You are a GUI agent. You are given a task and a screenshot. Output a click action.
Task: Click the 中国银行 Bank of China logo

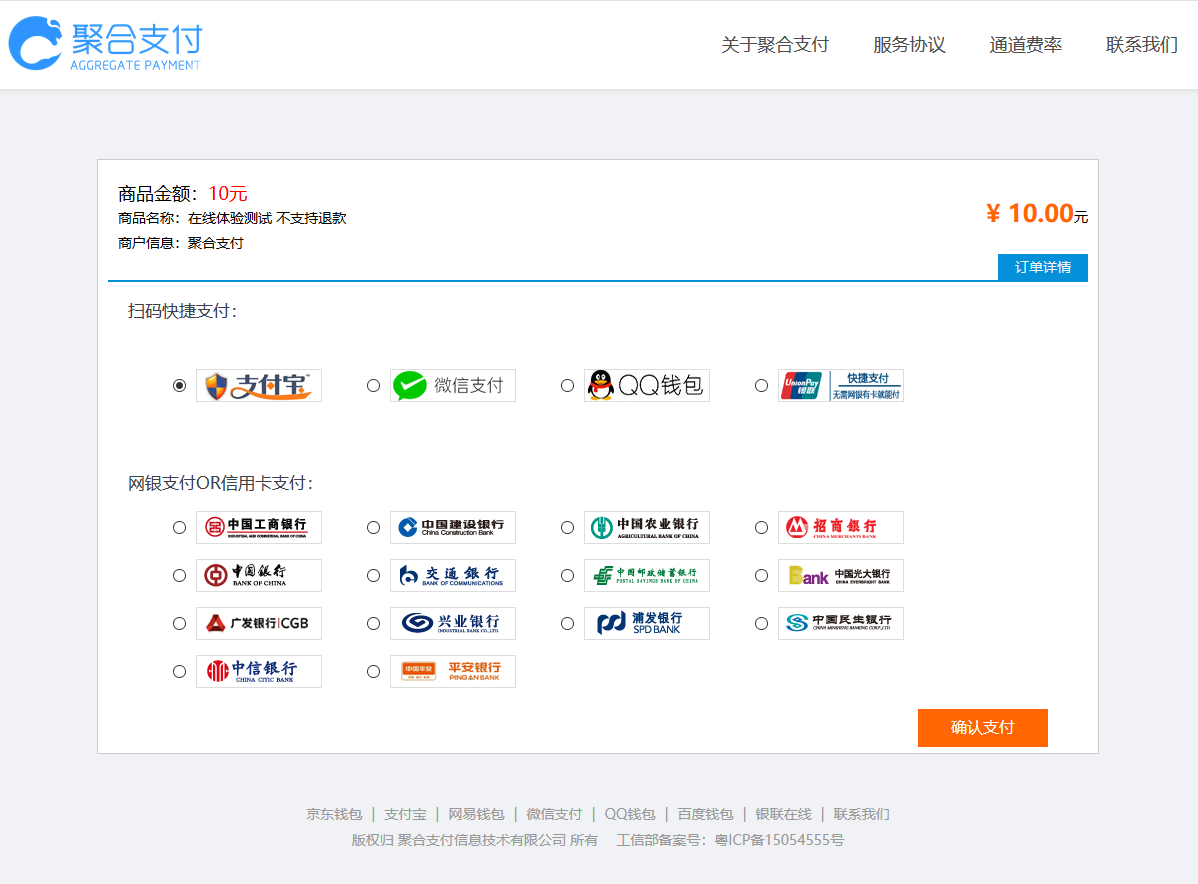coord(259,575)
